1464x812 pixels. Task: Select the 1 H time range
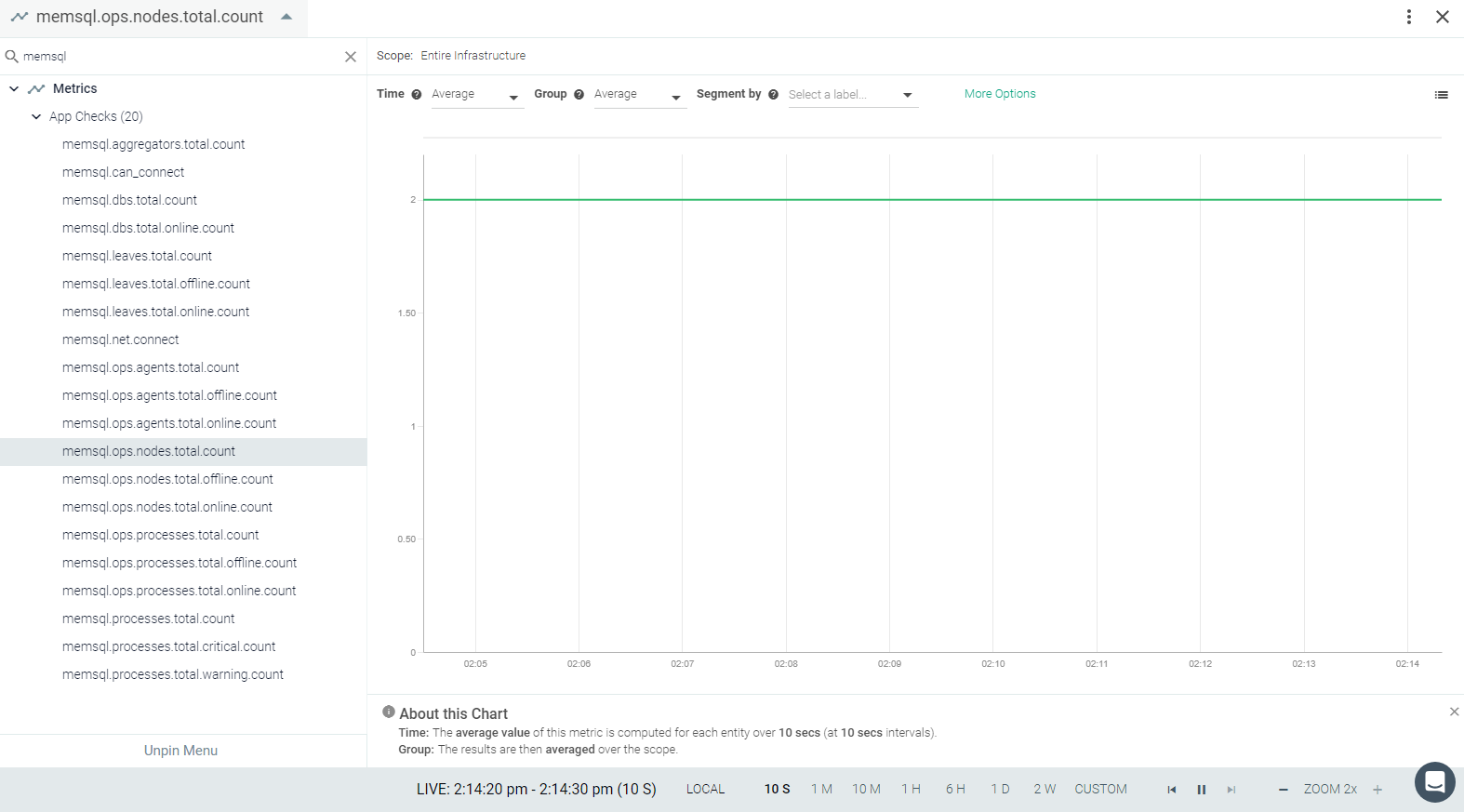[x=911, y=789]
